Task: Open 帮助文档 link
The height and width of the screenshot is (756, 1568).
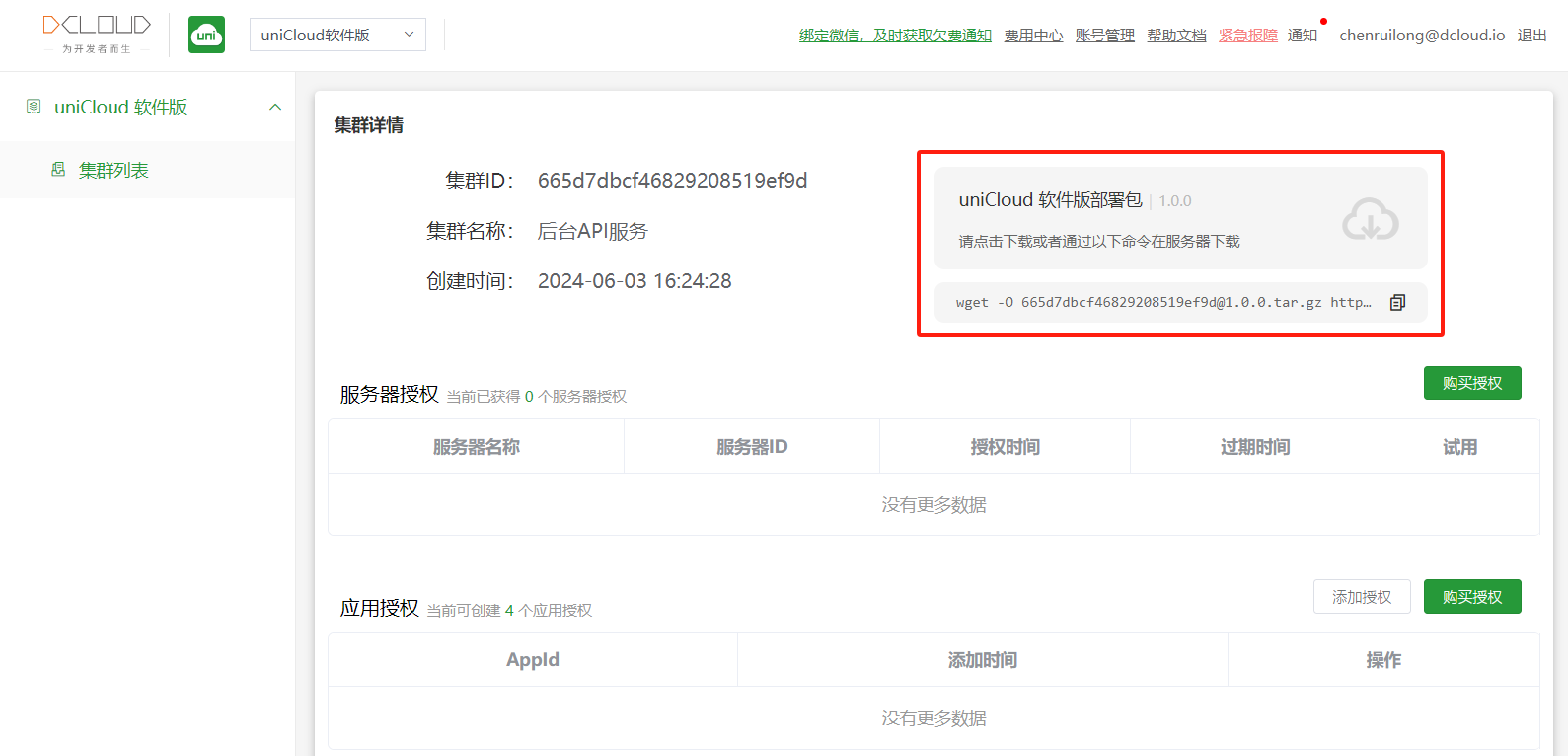Action: click(1176, 36)
